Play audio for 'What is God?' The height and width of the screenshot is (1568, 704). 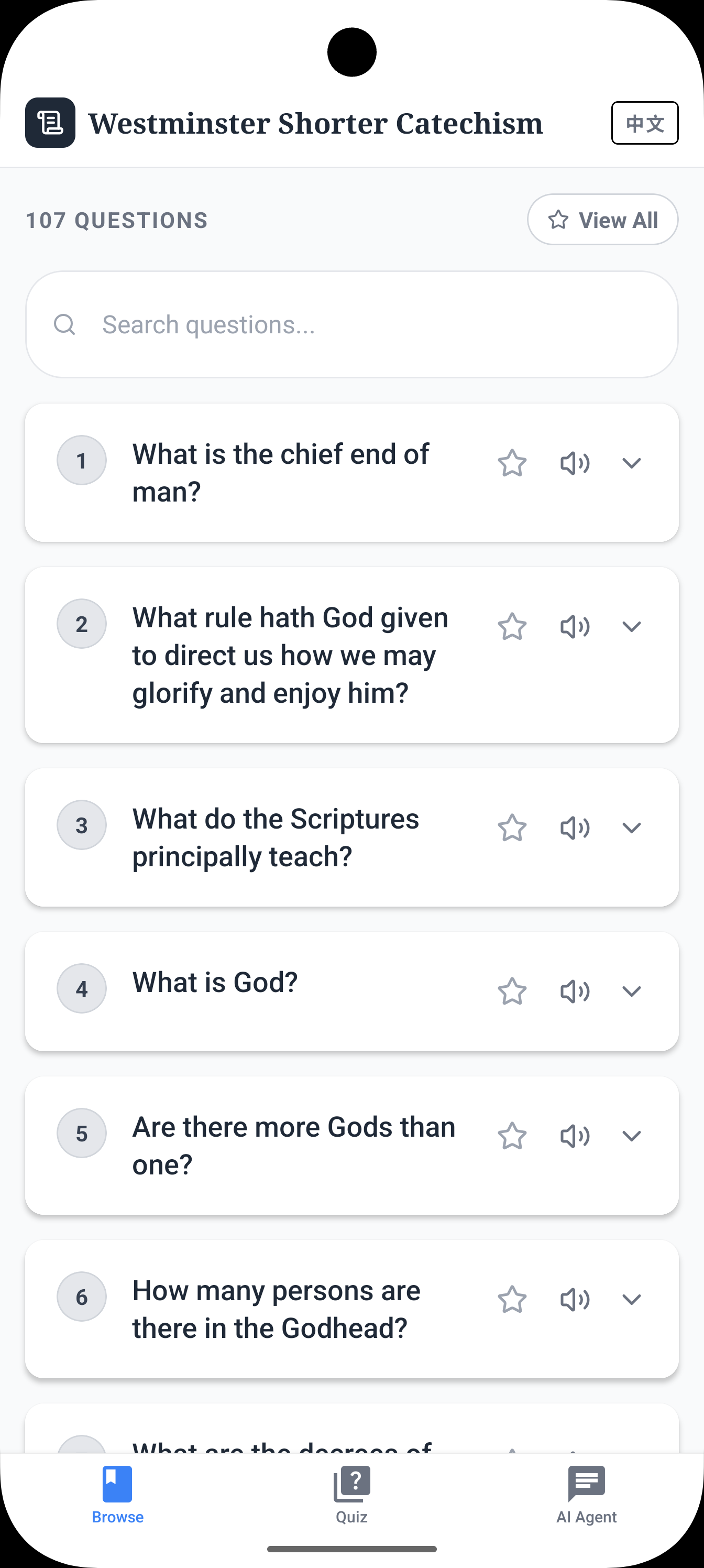[575, 992]
